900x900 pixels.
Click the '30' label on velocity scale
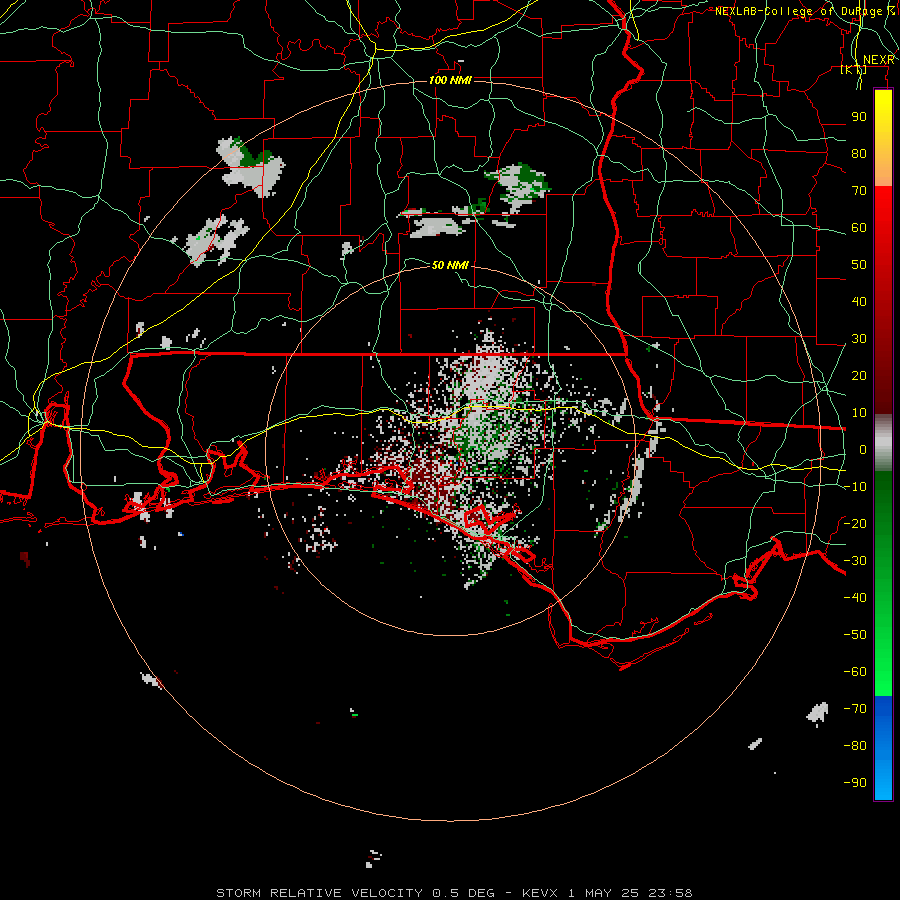(859, 339)
